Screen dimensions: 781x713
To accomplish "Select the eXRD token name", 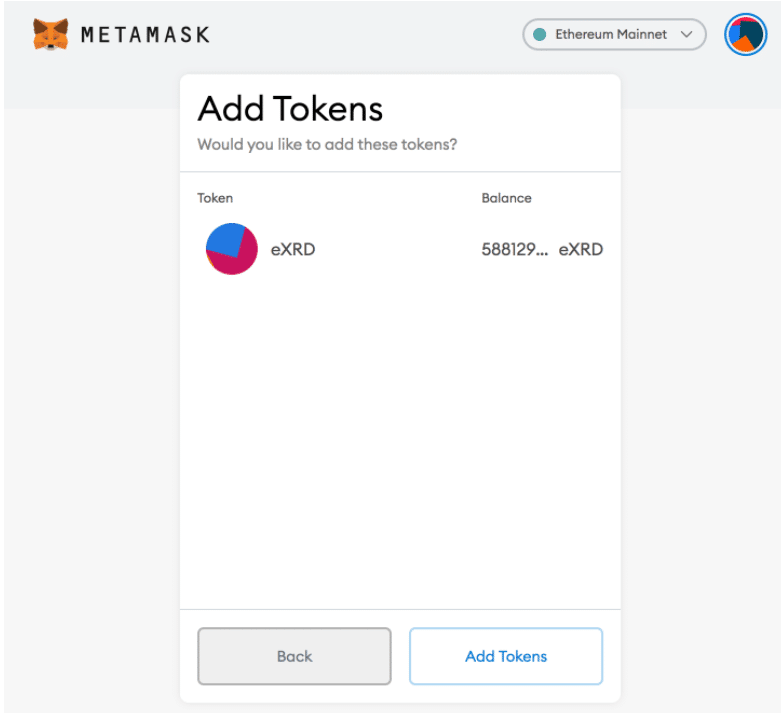I will coord(293,249).
